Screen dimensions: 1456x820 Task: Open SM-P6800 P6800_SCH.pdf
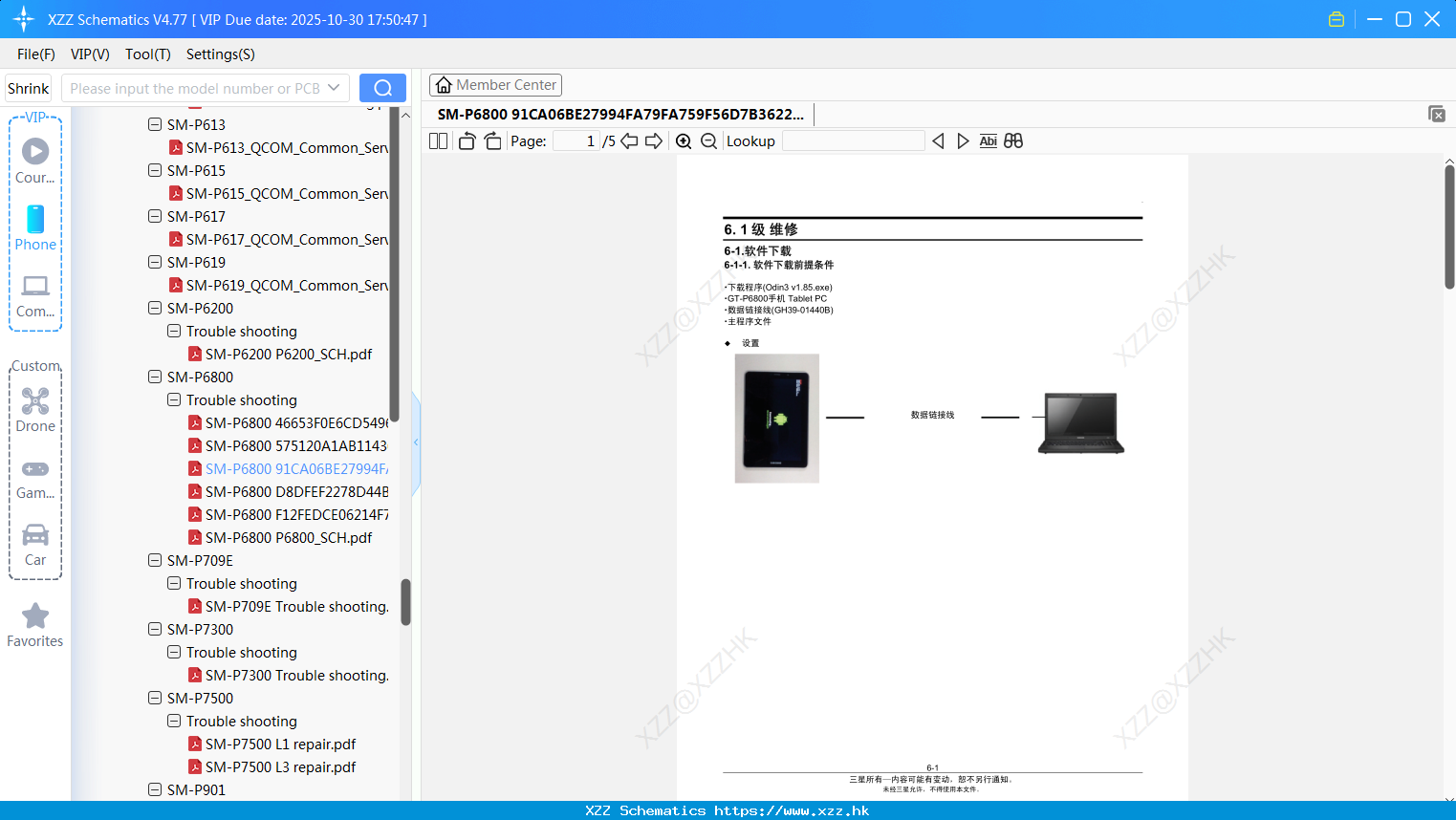coord(280,537)
